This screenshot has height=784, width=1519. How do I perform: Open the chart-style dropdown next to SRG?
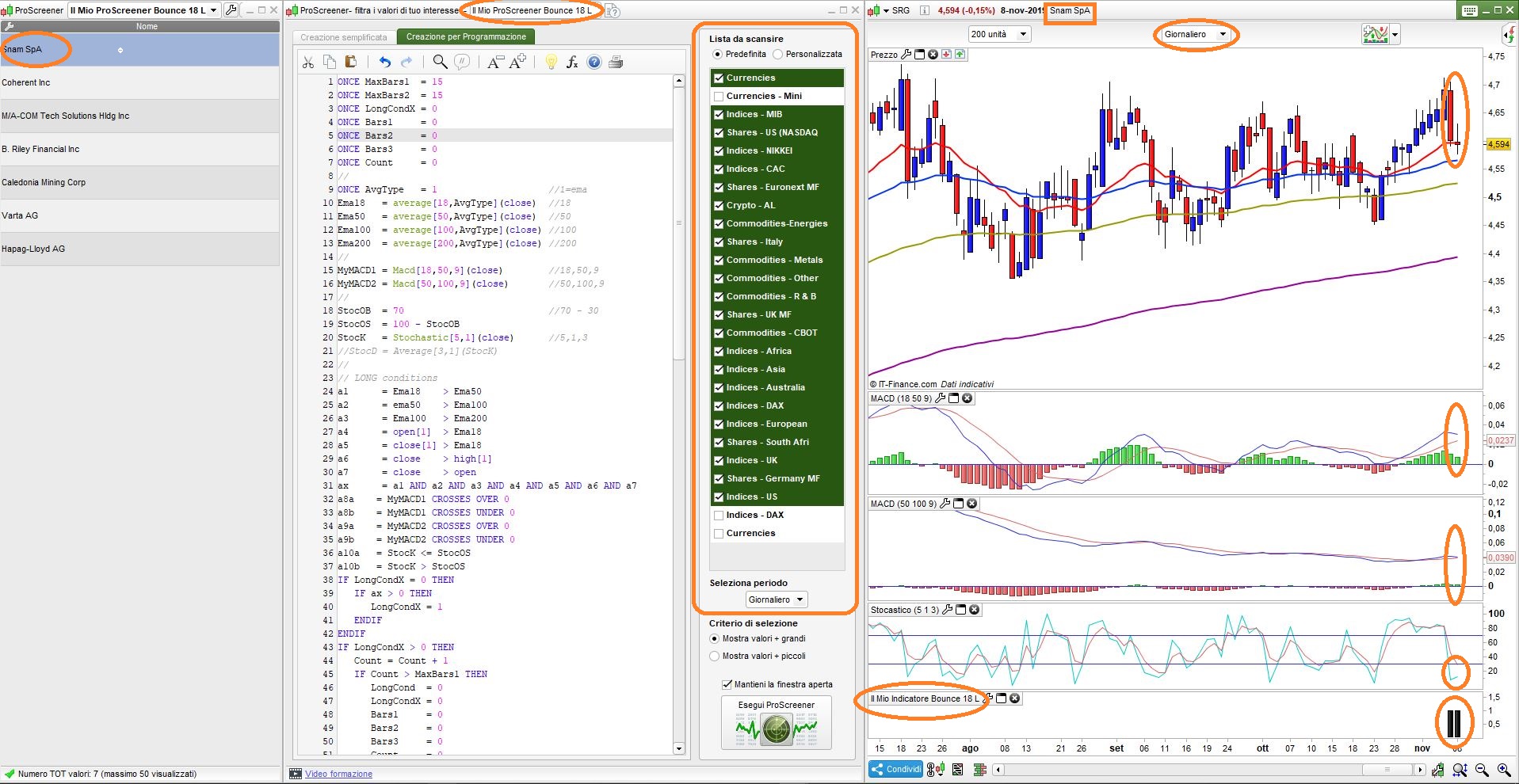coord(886,10)
